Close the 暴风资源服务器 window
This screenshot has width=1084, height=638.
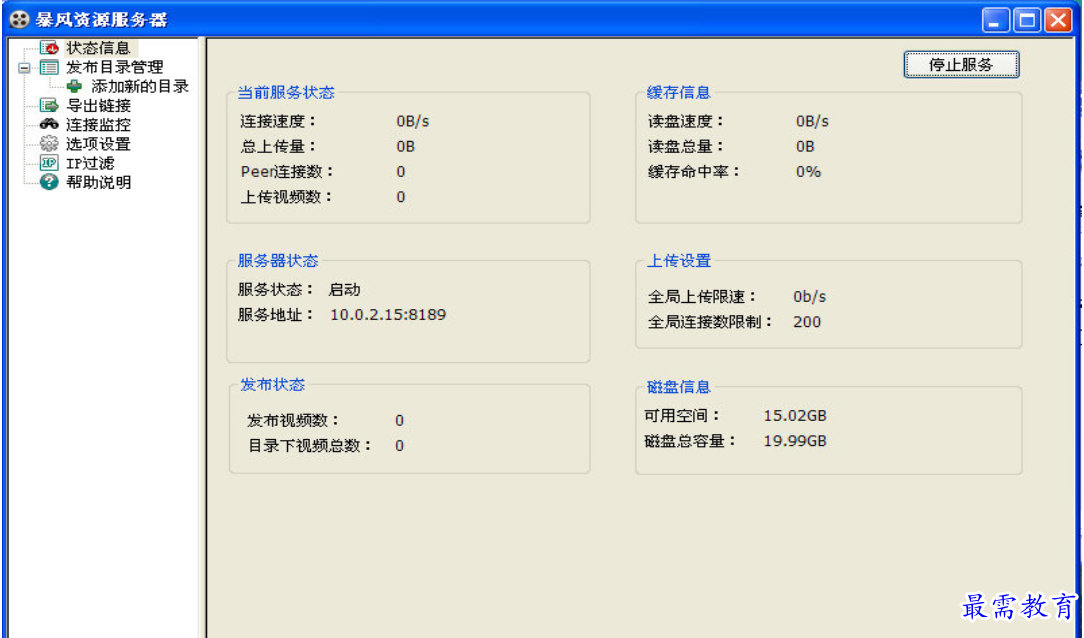1058,20
